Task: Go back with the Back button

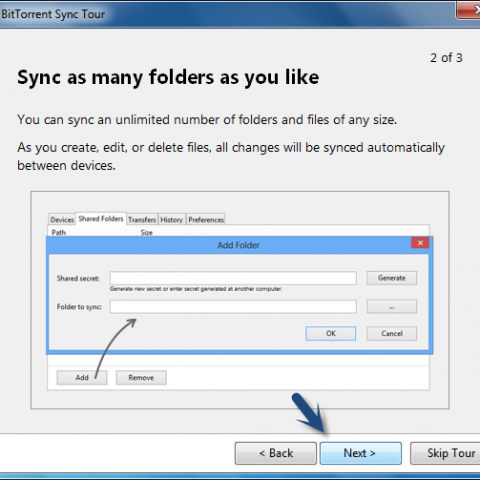Action: (276, 453)
